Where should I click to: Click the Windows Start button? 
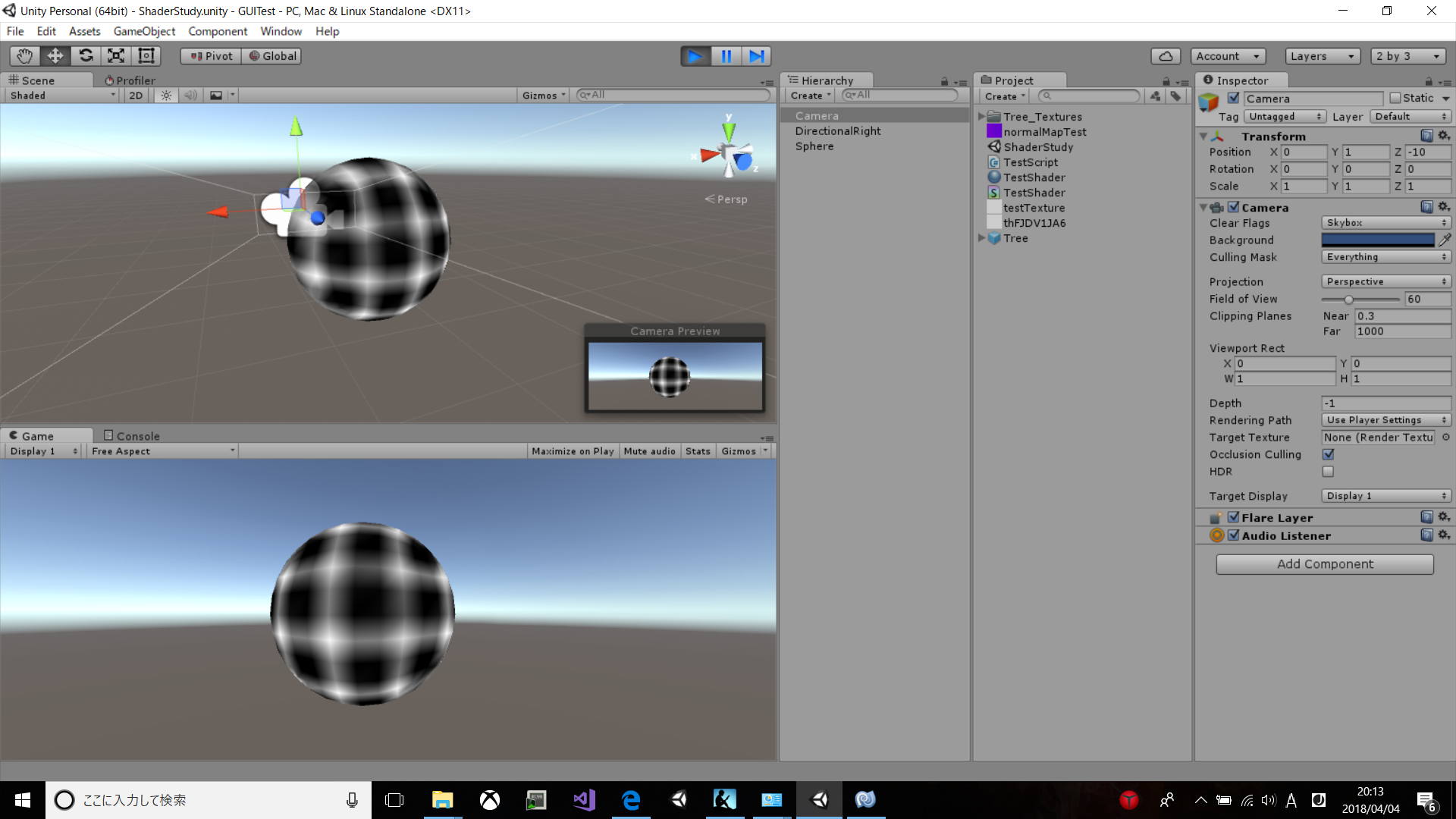pyautogui.click(x=23, y=800)
